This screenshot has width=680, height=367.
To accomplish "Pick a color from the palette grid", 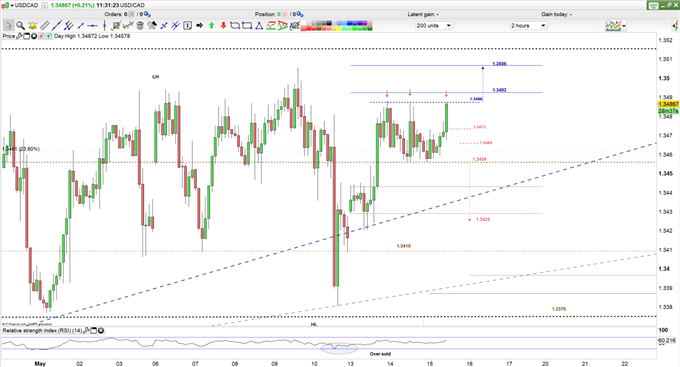I will pos(336,26).
